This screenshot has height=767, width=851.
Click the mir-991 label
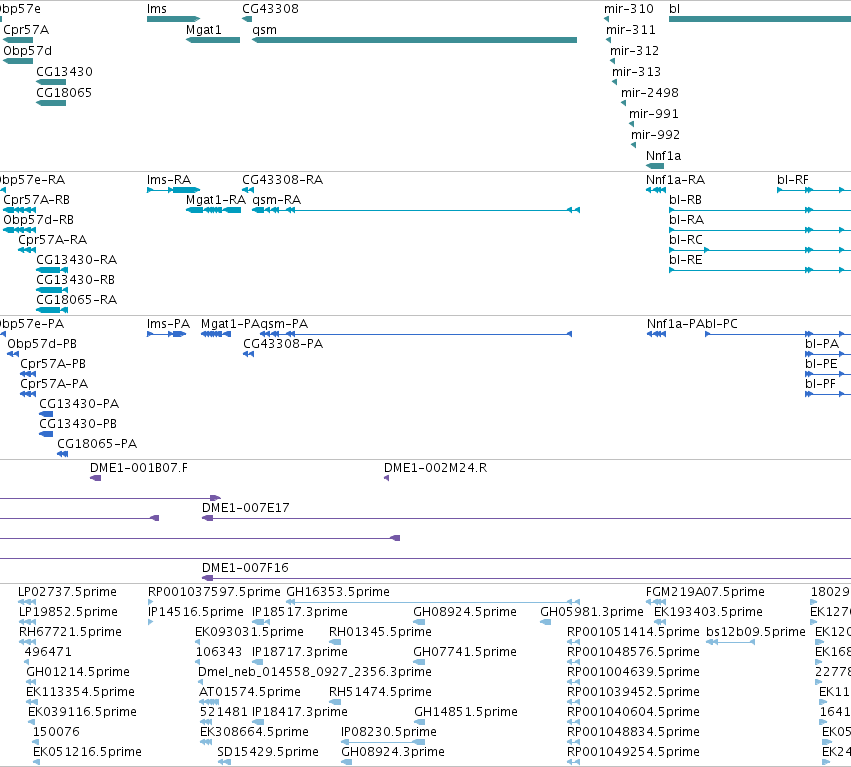pos(653,114)
